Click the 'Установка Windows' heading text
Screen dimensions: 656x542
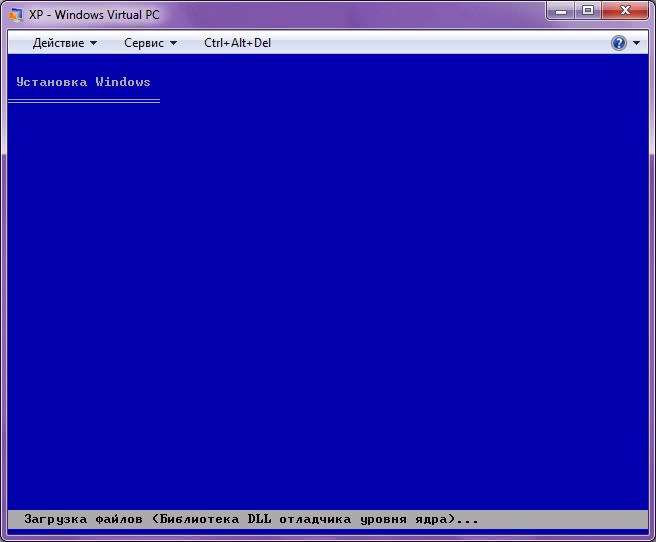click(x=83, y=82)
